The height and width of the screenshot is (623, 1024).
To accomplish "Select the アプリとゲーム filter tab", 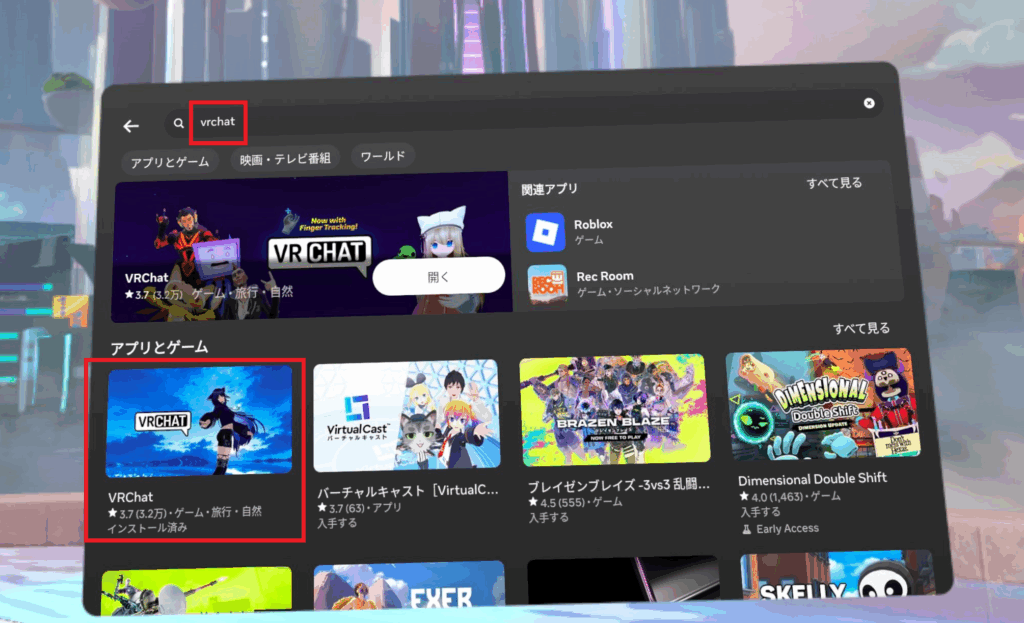I will point(170,161).
